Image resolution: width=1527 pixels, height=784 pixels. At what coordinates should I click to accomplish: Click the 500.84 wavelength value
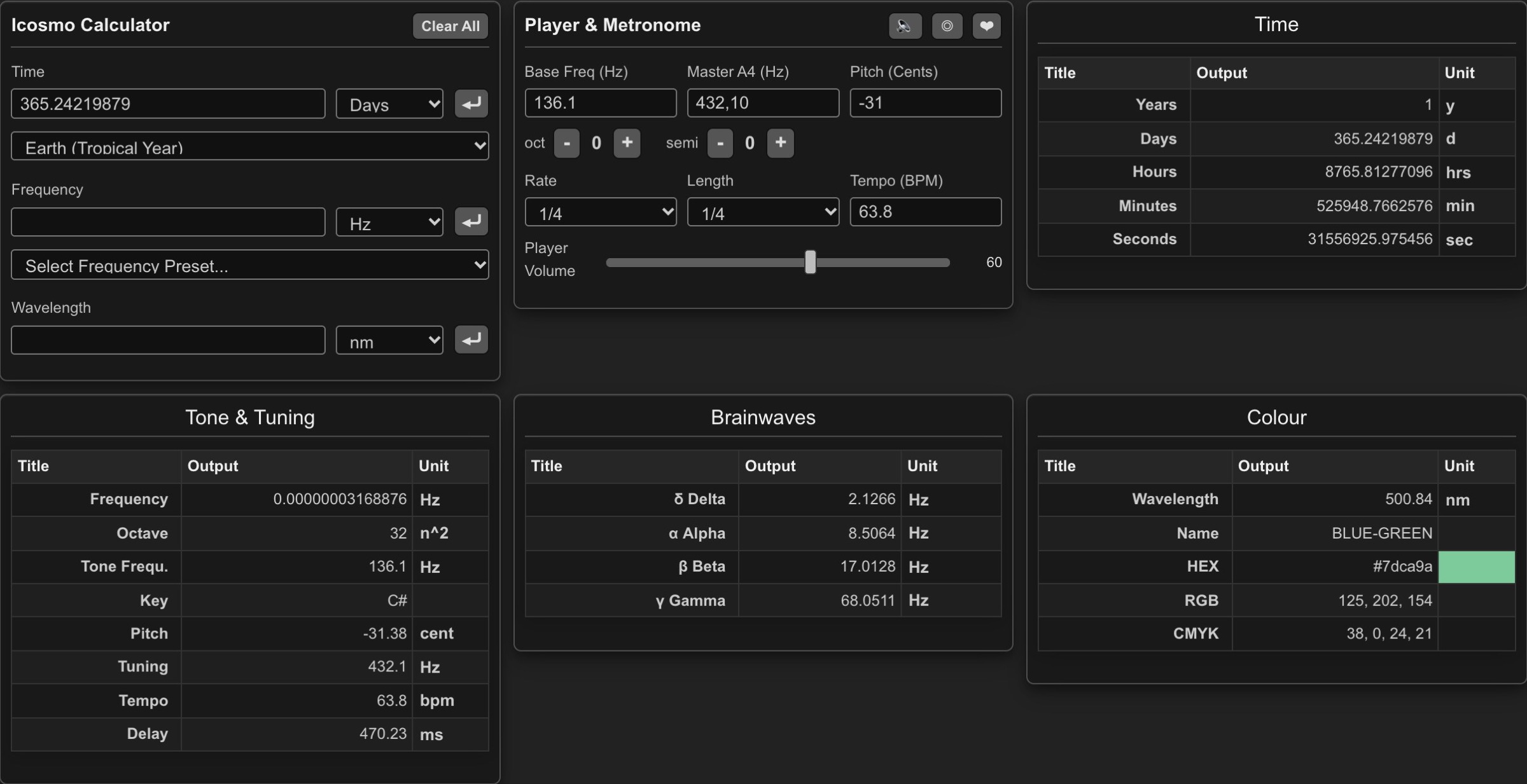pos(1409,499)
